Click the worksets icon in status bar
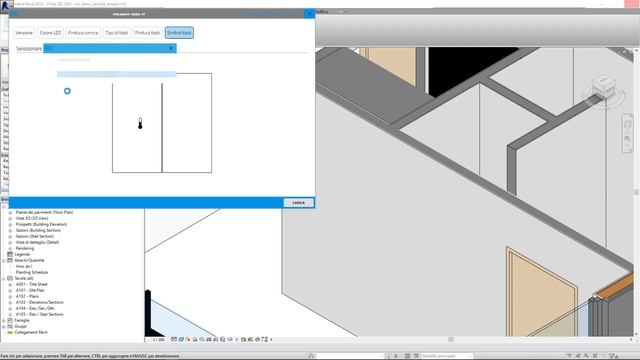 click(x=311, y=356)
